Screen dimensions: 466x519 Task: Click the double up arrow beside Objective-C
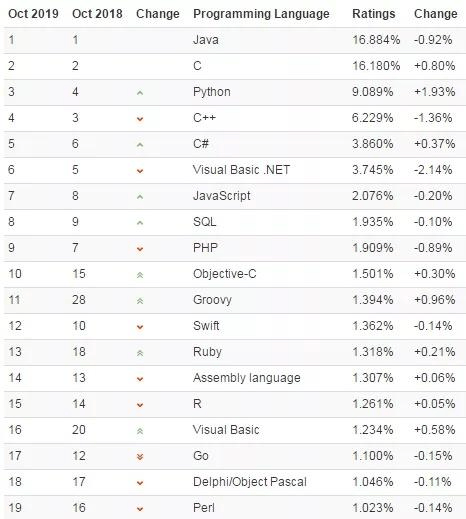(140, 275)
